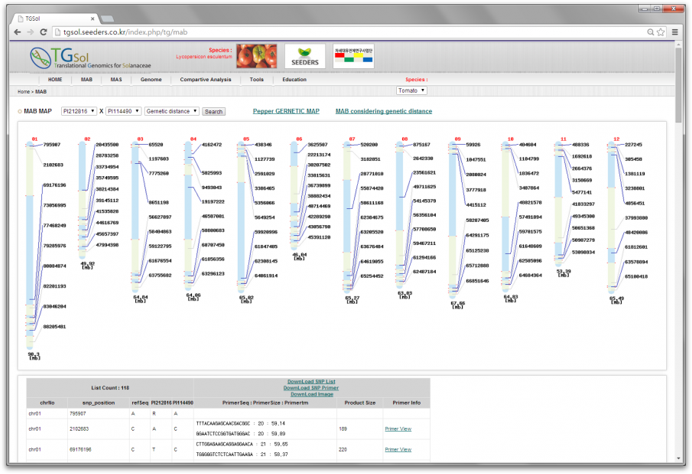Image resolution: width=692 pixels, height=474 pixels.
Task: Open the Genome menu
Action: click(x=151, y=79)
